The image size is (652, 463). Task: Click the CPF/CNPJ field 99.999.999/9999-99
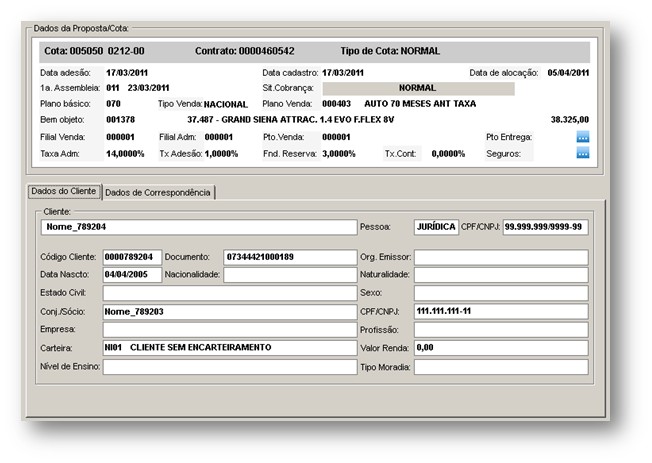(x=546, y=227)
